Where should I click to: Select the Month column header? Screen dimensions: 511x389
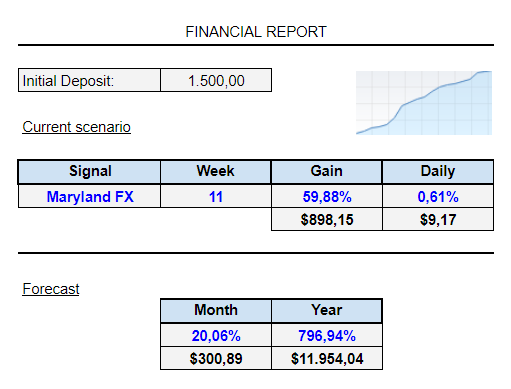216,310
